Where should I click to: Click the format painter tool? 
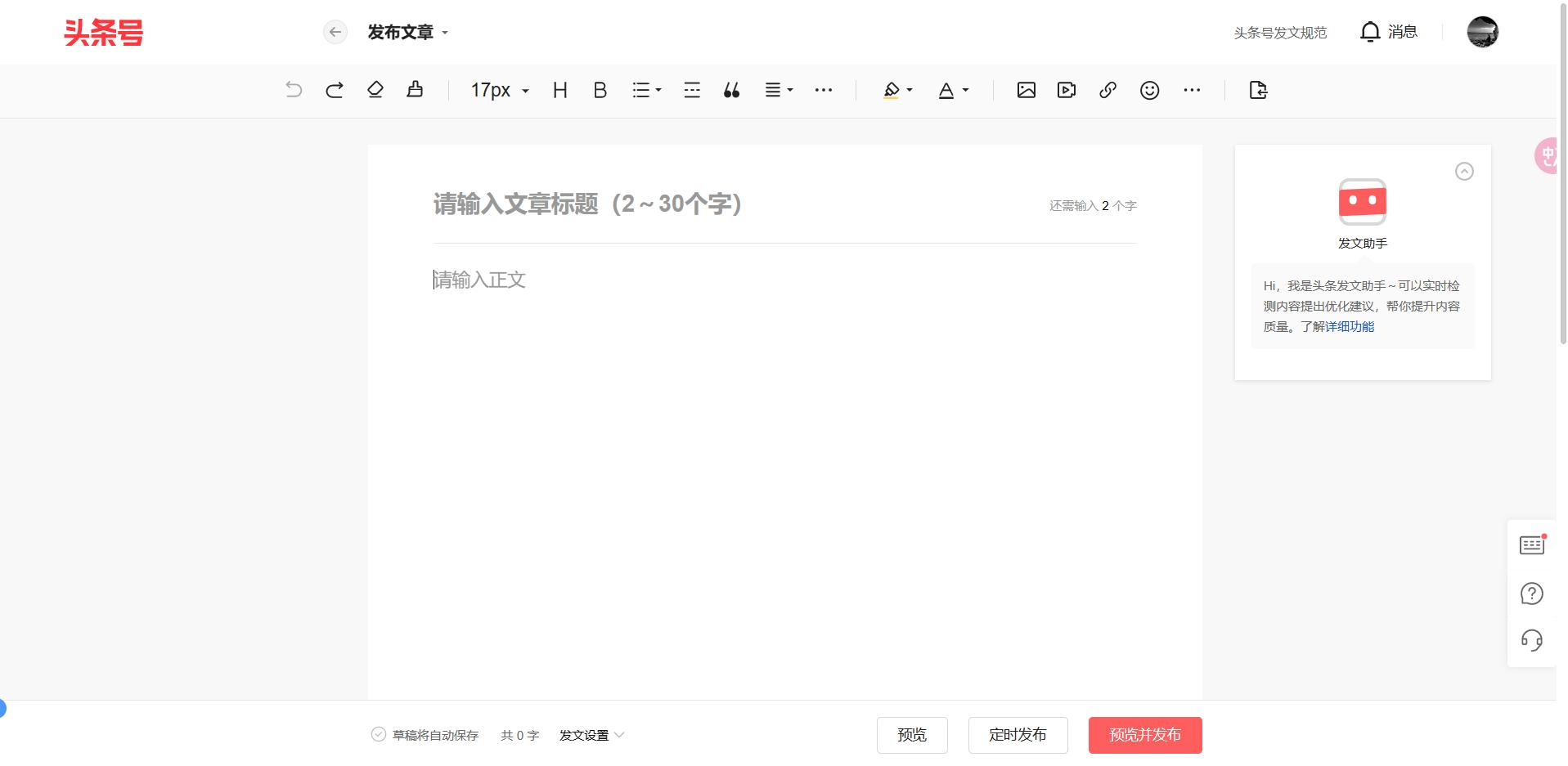click(415, 90)
